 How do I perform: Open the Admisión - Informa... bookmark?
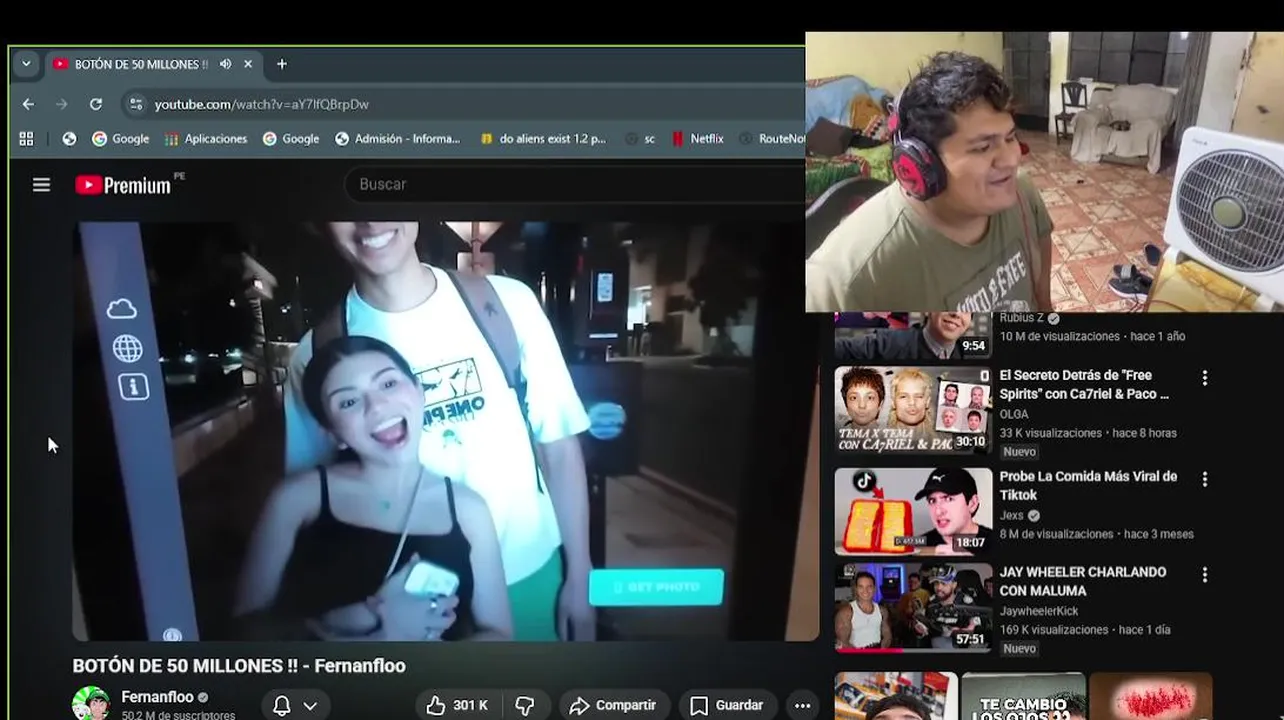coord(398,139)
